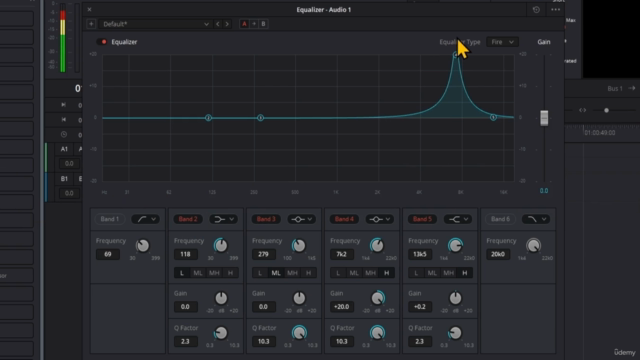
Task: Disable Band 2
Action: 188,219
